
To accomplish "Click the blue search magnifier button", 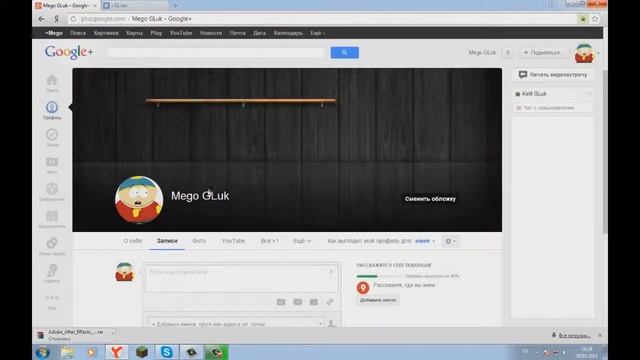I will pyautogui.click(x=344, y=52).
